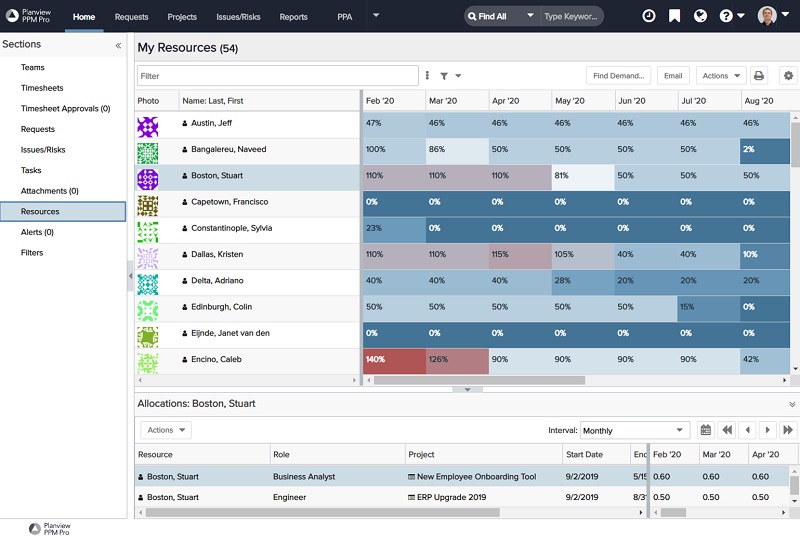Open the help question mark icon
Viewport: 800px width, 538px height.
click(726, 16)
